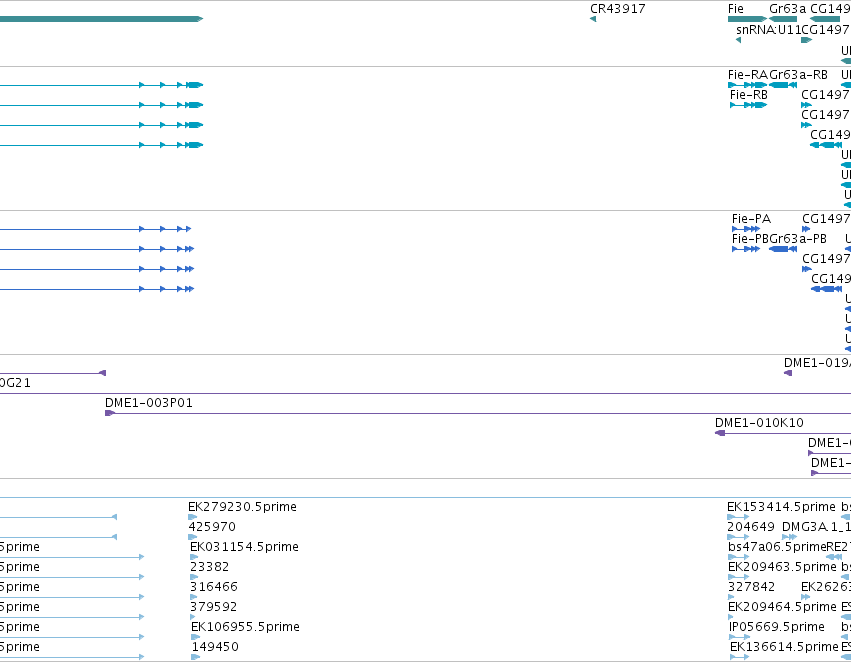This screenshot has height=662, width=851.
Task: Select the Fie-RB transcript
Action: point(748,105)
